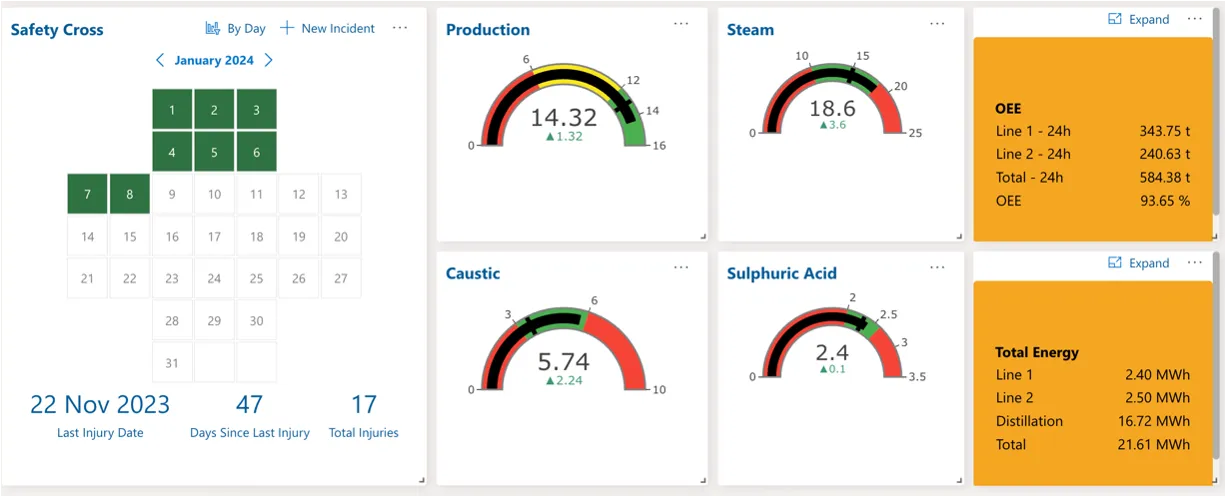This screenshot has width=1226, height=496.
Task: Go to next month after January 2024
Action: coord(268,60)
